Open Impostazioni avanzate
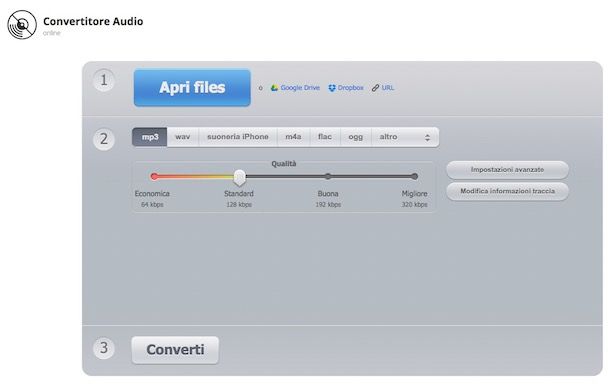The height and width of the screenshot is (391, 610). (x=507, y=170)
